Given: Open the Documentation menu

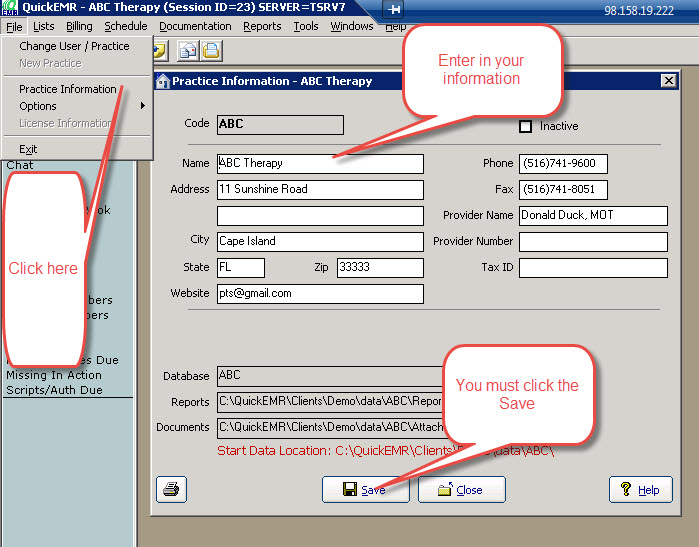Looking at the screenshot, I should tap(195, 27).
